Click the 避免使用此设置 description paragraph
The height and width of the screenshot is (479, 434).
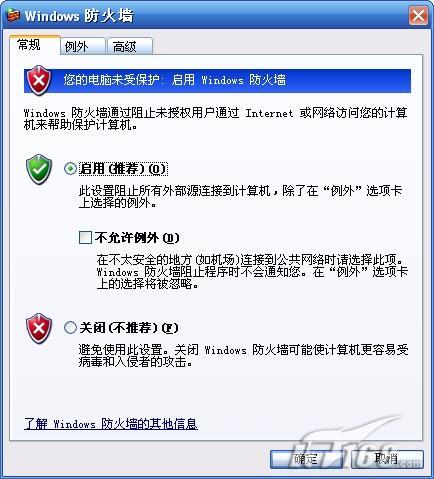(243, 356)
